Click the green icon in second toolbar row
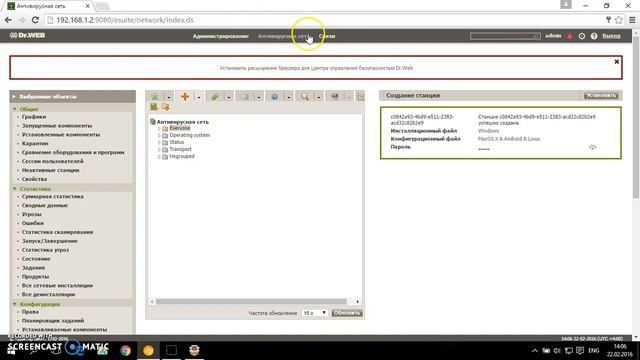This screenshot has height=360, width=640. click(x=154, y=107)
